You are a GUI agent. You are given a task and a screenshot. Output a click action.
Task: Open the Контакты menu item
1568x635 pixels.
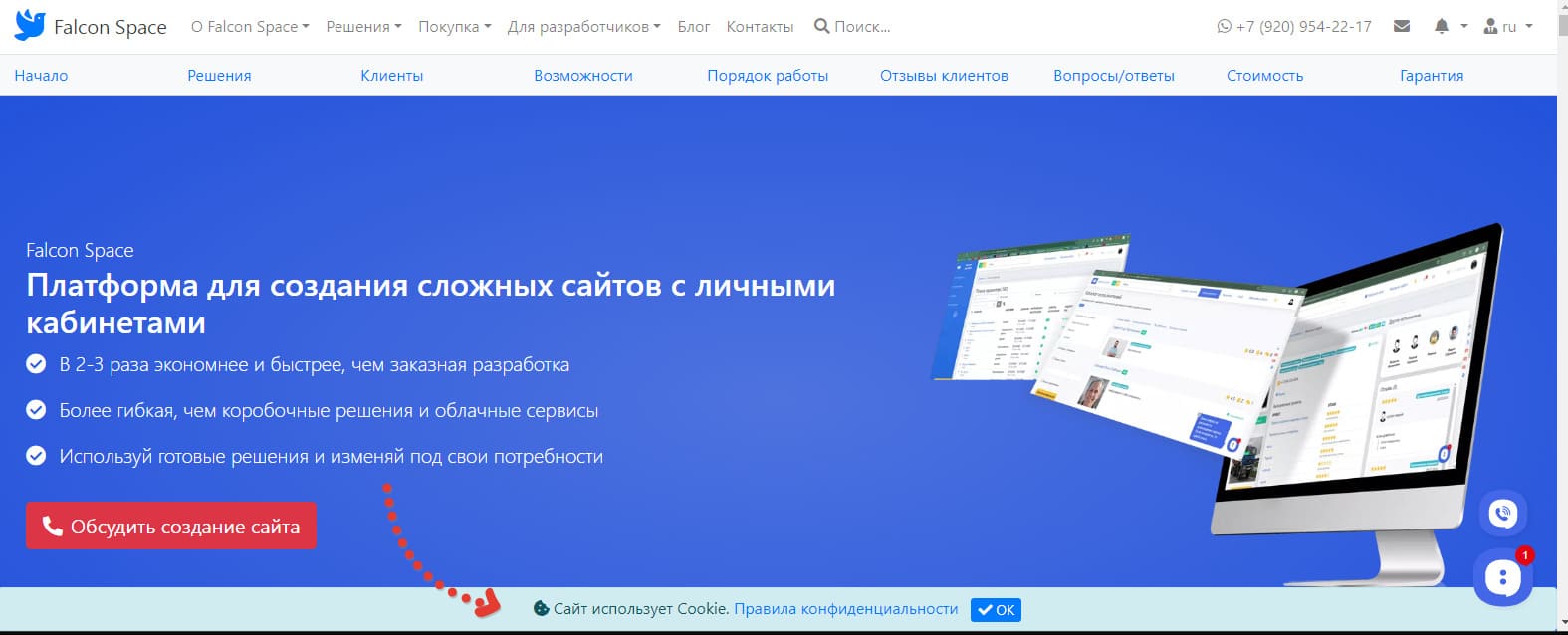coord(760,27)
